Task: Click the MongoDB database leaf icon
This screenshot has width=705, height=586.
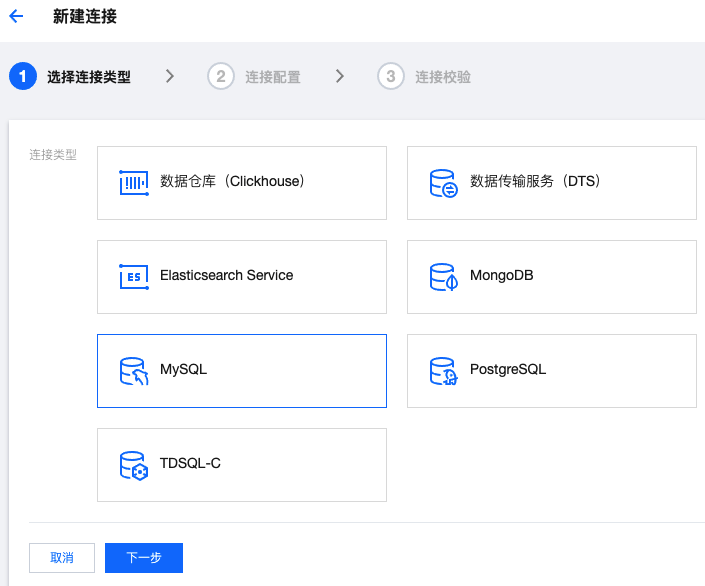Action: coord(443,277)
